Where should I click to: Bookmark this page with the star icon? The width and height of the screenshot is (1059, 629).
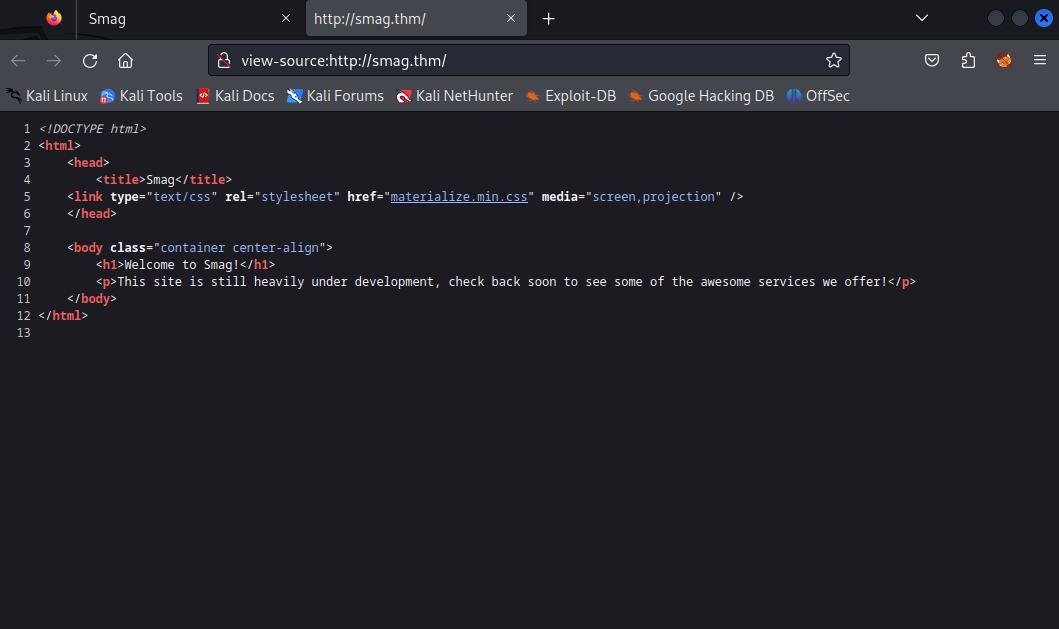coord(833,60)
